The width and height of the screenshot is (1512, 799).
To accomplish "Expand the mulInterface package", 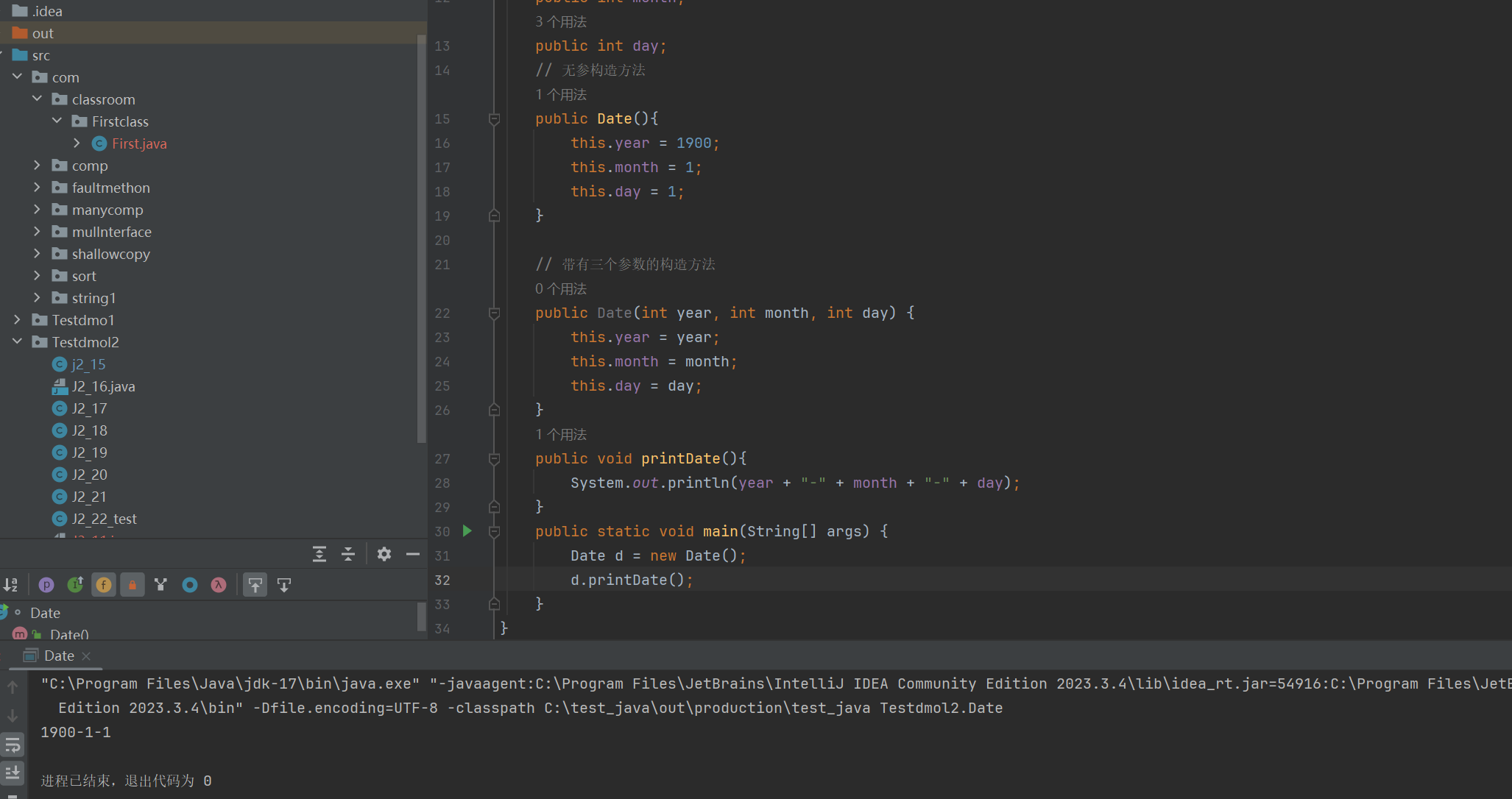I will coord(37,232).
